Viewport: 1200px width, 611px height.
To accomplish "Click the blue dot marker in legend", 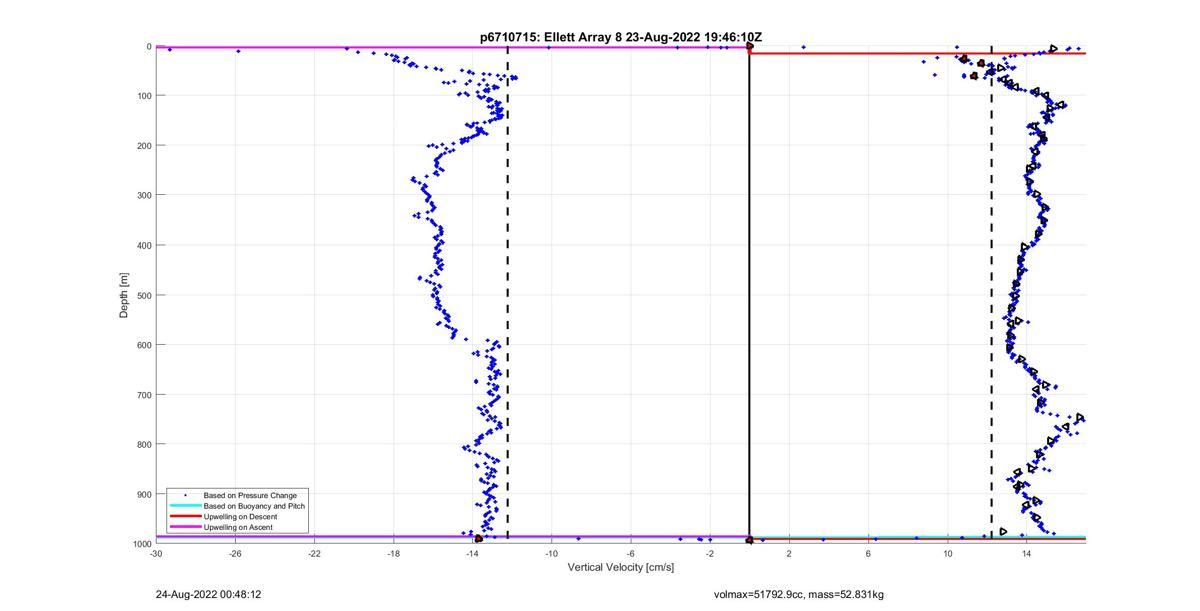I will [185, 495].
